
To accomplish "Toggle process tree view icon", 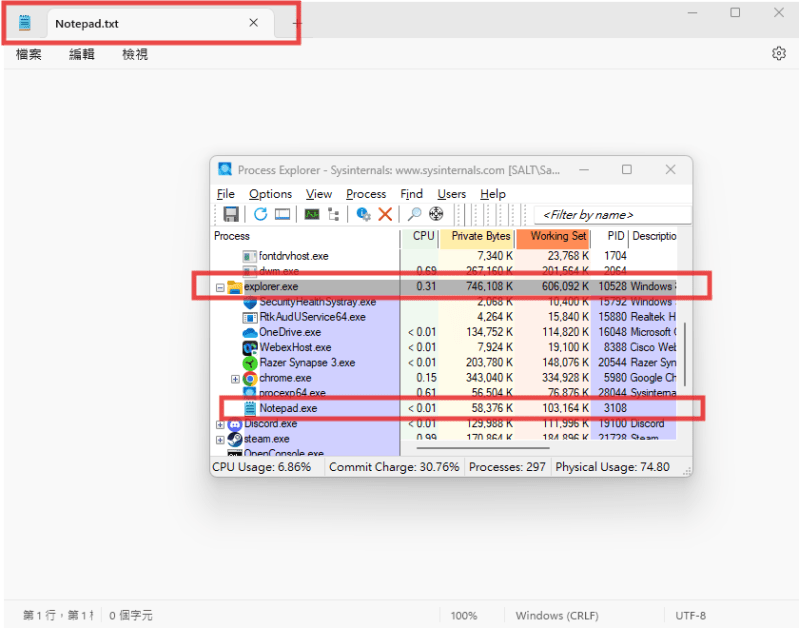I will tap(334, 214).
